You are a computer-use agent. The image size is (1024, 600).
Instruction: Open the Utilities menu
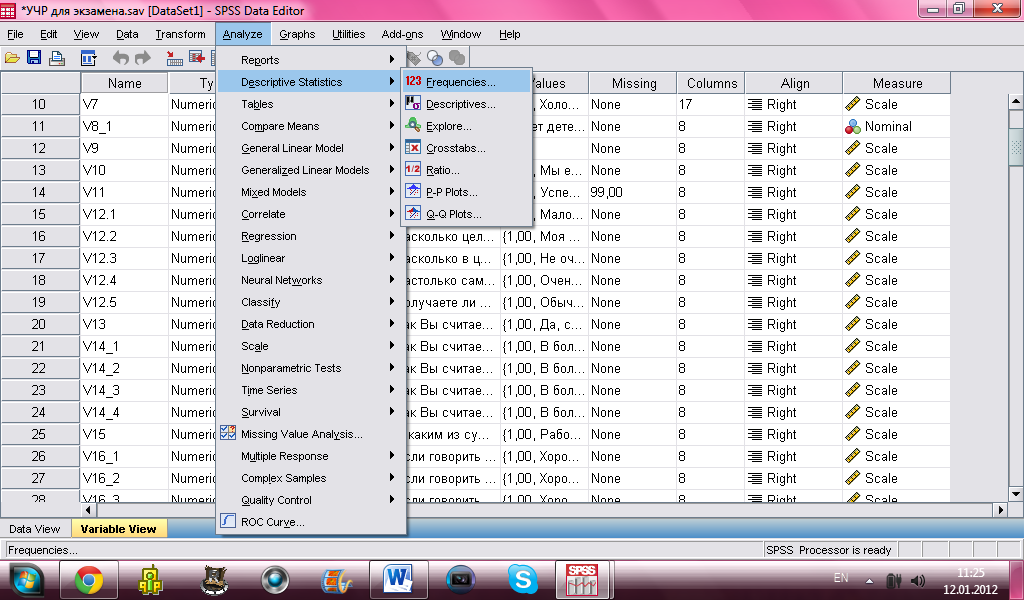point(348,34)
